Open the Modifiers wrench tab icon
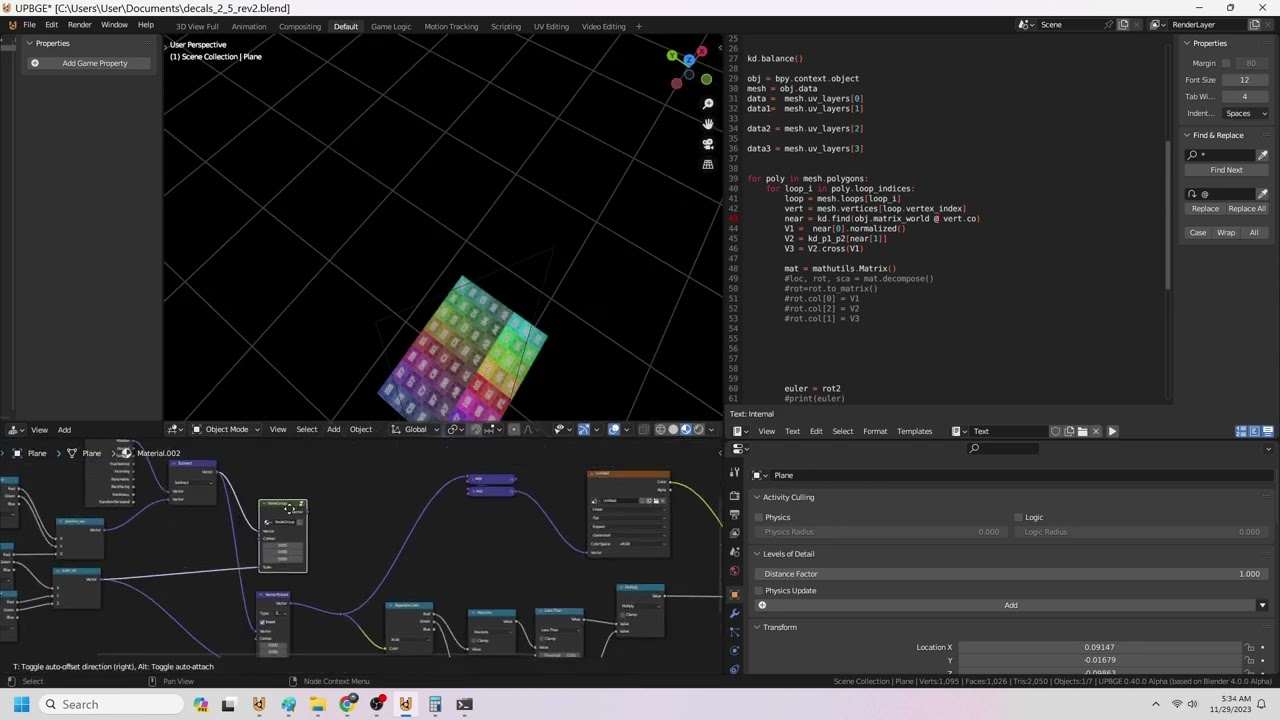 pos(735,613)
